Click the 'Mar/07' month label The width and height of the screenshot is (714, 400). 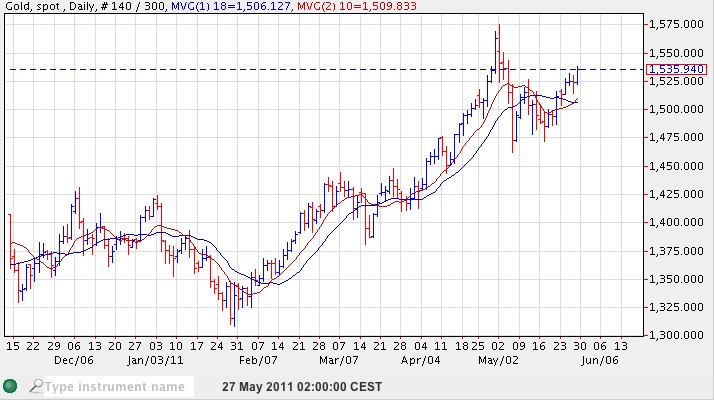pyautogui.click(x=339, y=360)
